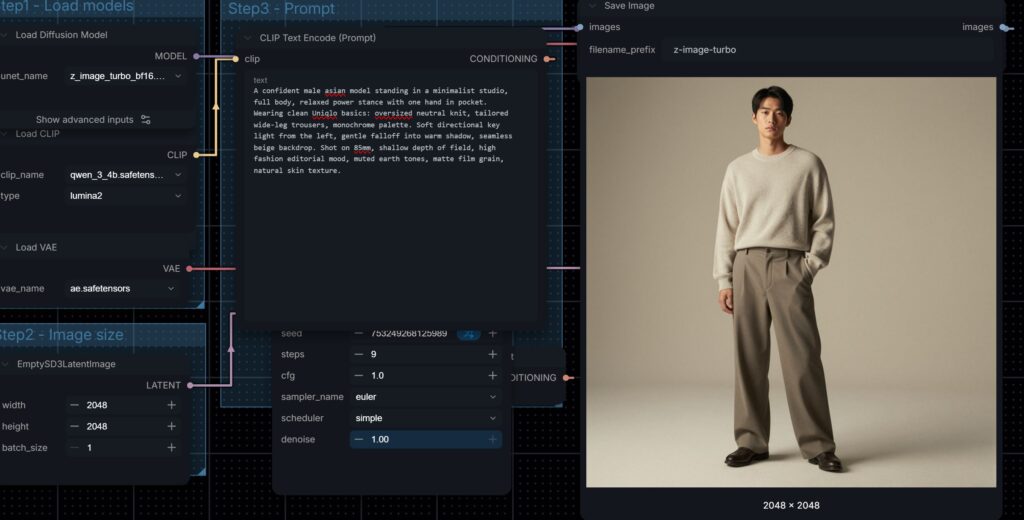
Task: Open the sampler_name euler dropdown
Action: coord(426,397)
